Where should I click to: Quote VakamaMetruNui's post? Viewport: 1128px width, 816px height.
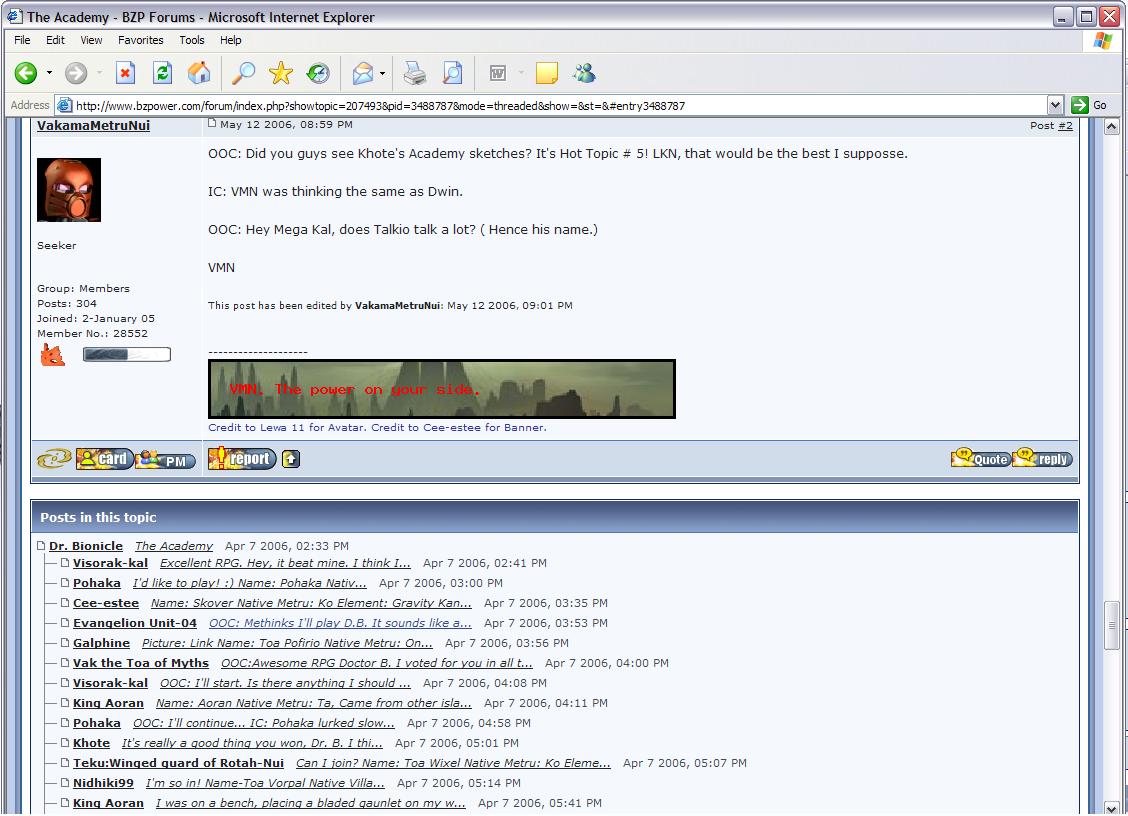(x=981, y=458)
